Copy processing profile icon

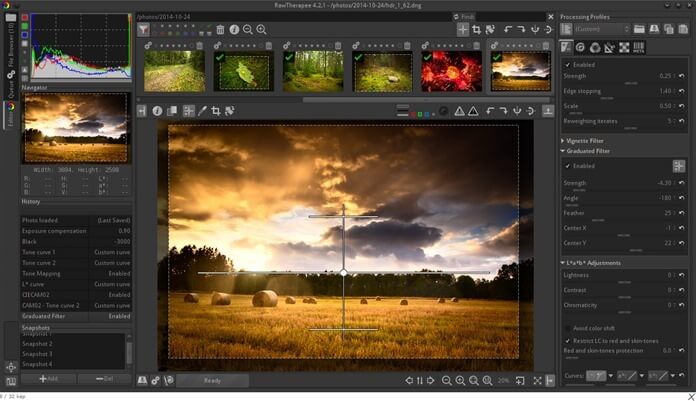pyautogui.click(x=669, y=29)
